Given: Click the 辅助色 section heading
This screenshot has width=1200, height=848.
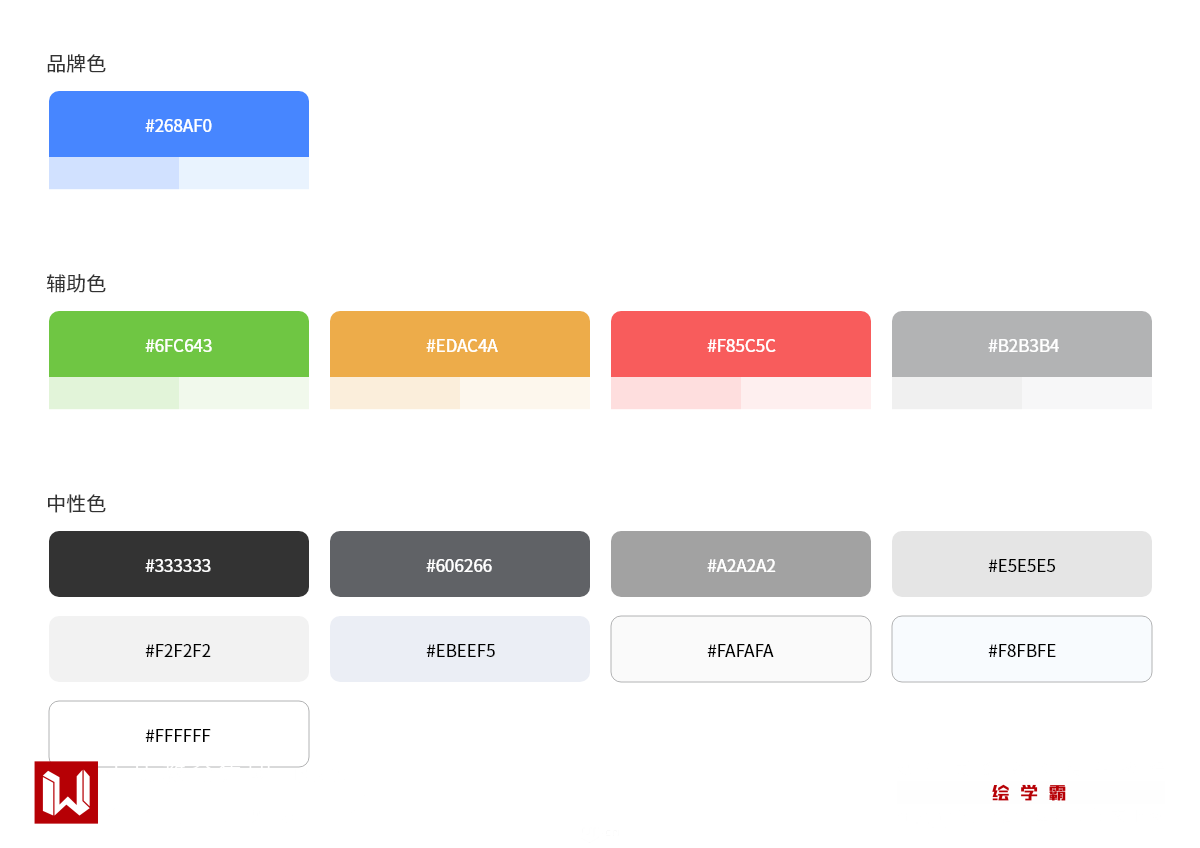Looking at the screenshot, I should point(76,284).
